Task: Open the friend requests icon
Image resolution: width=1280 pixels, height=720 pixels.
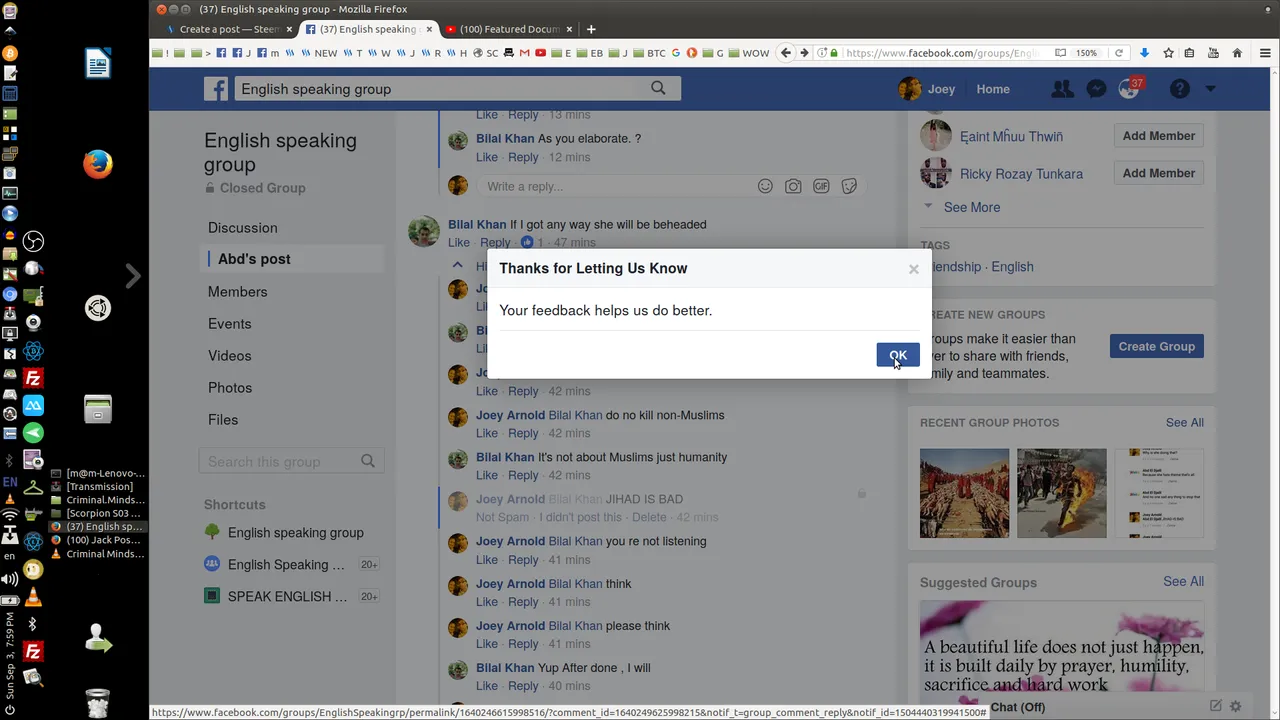Action: (1062, 89)
